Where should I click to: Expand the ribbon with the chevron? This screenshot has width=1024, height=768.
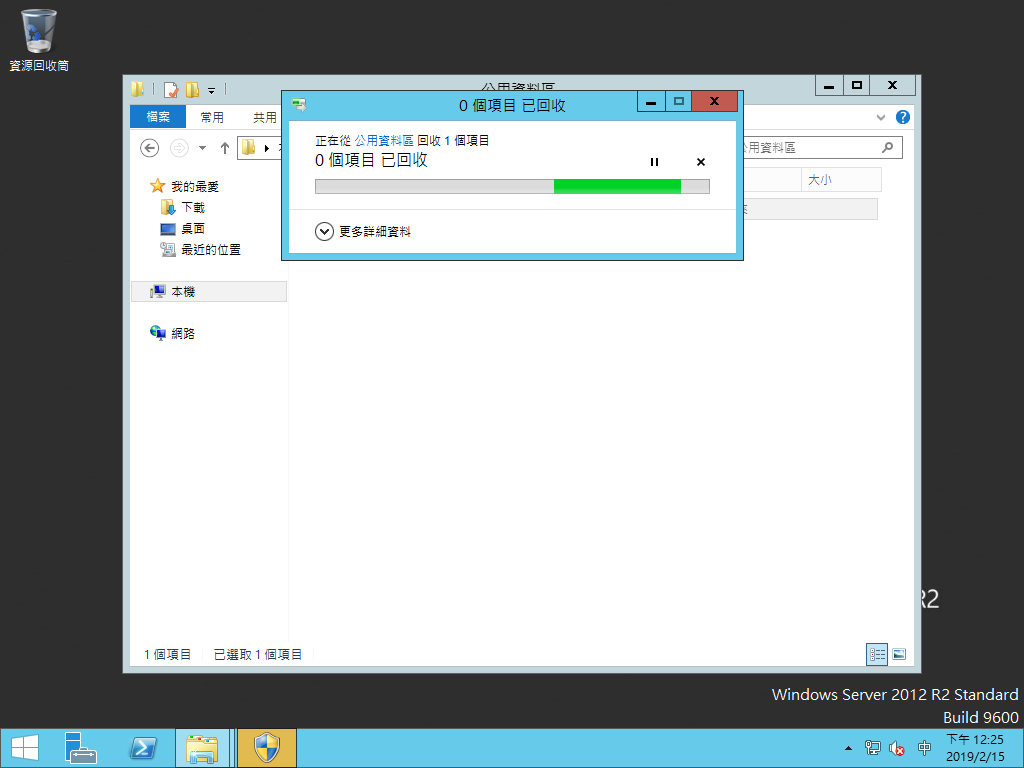pyautogui.click(x=880, y=118)
